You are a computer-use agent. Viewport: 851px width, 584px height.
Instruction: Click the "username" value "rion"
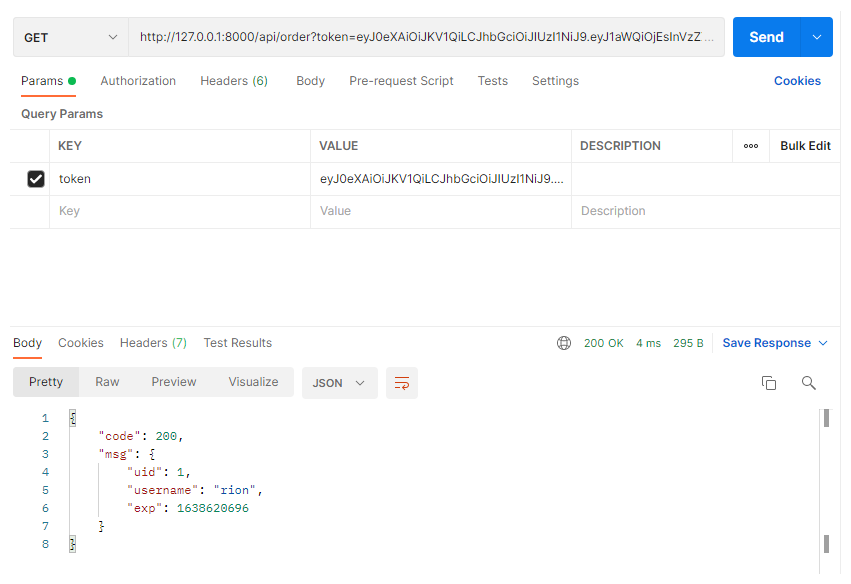[x=234, y=490]
